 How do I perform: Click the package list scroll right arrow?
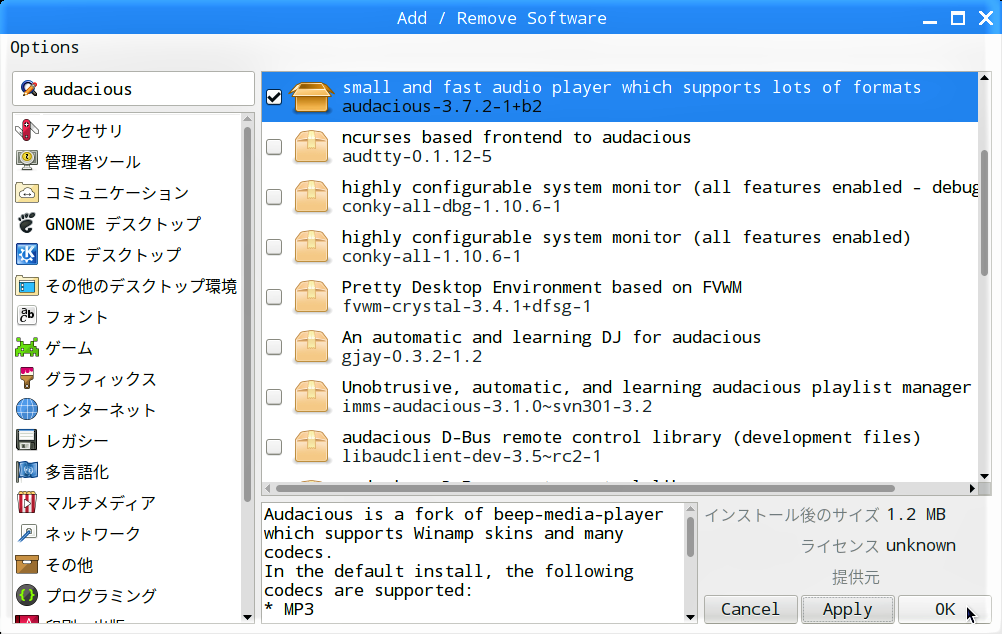pos(972,488)
